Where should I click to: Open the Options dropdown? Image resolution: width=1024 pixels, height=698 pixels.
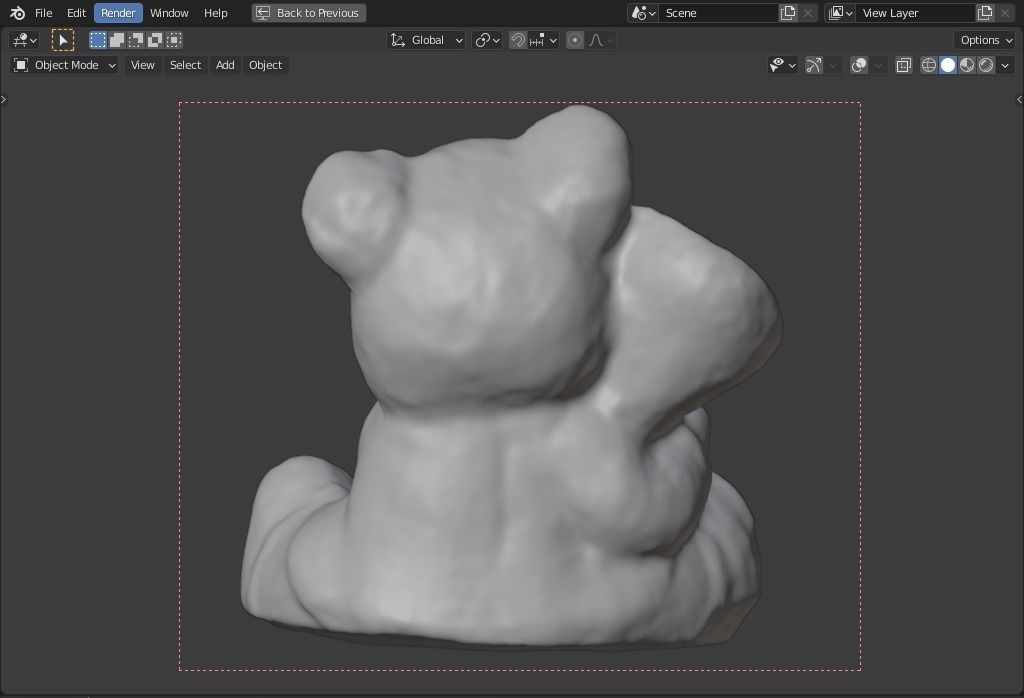tap(986, 40)
